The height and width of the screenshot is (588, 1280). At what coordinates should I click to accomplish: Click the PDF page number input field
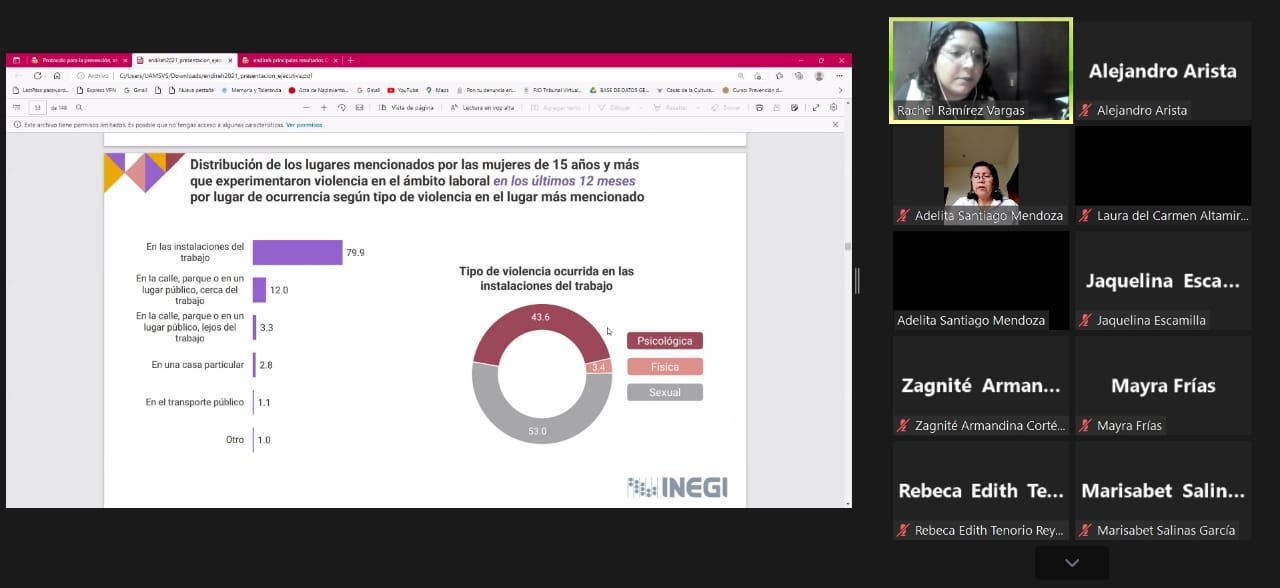37,107
